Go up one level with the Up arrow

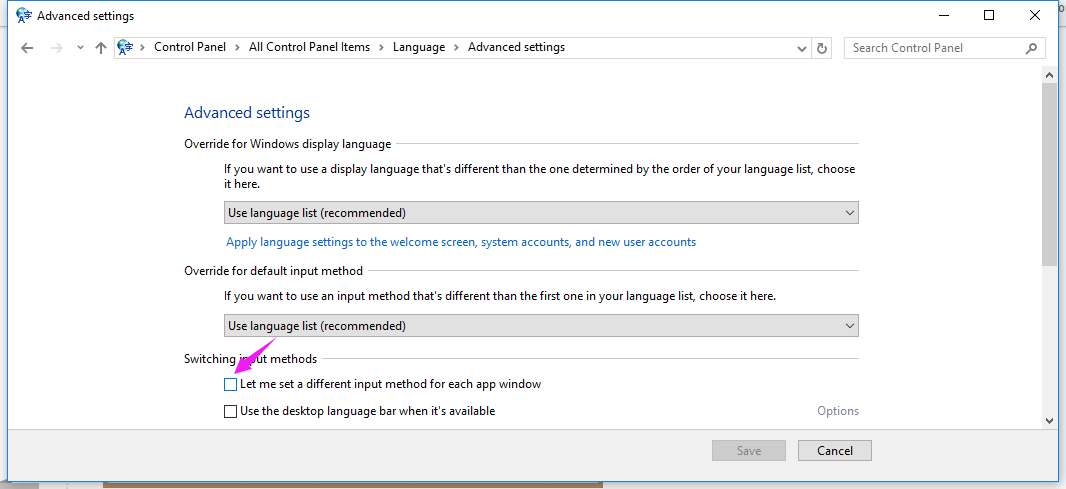coord(101,48)
